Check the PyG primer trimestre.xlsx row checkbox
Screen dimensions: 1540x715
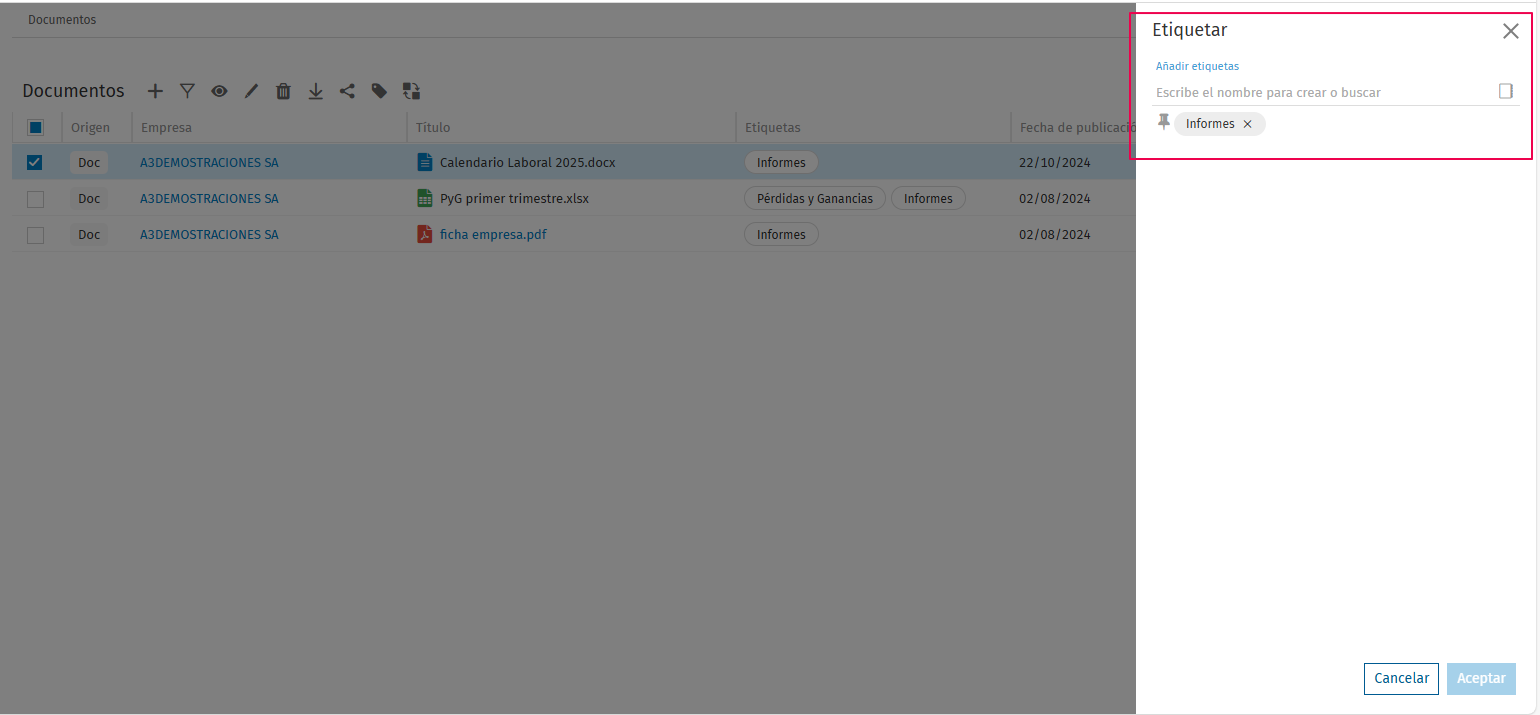point(35,199)
